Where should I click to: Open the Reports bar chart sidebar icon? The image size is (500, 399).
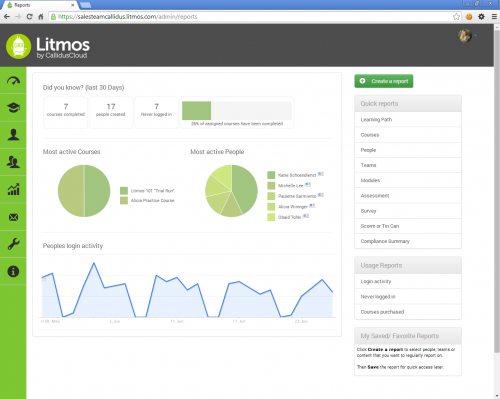(x=13, y=189)
